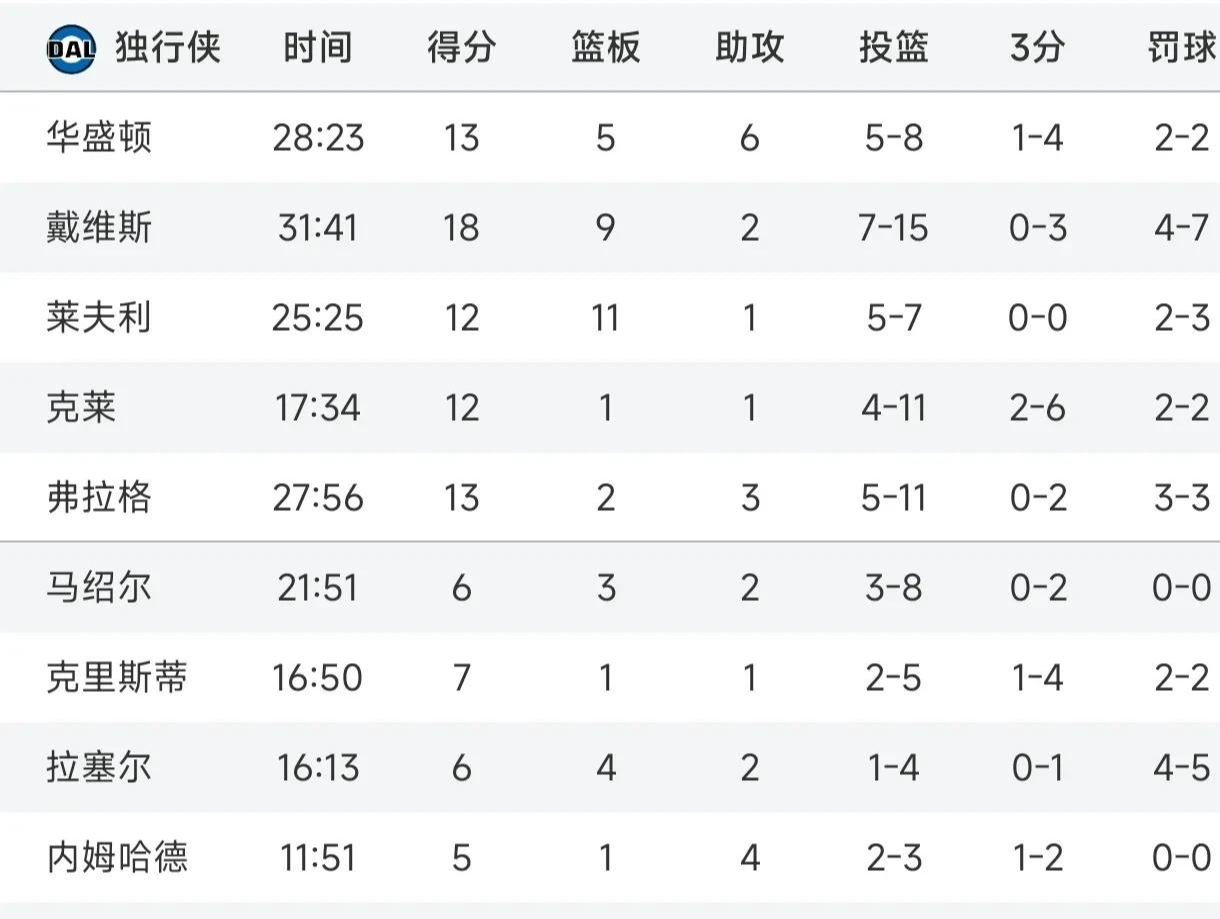Click 戴维斯's 18 points cell

coord(461,228)
